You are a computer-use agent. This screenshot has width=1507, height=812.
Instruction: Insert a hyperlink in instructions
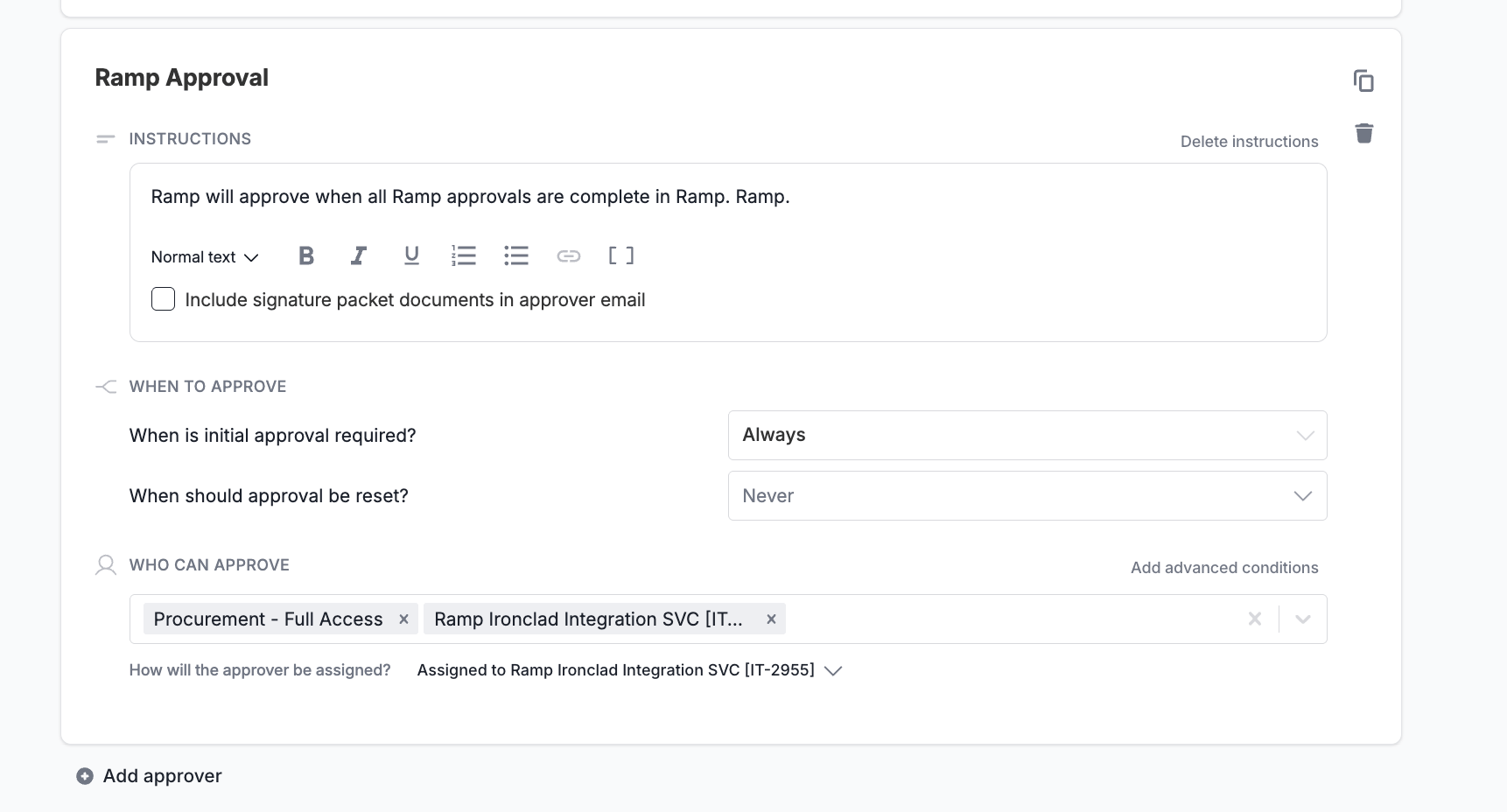coord(569,255)
